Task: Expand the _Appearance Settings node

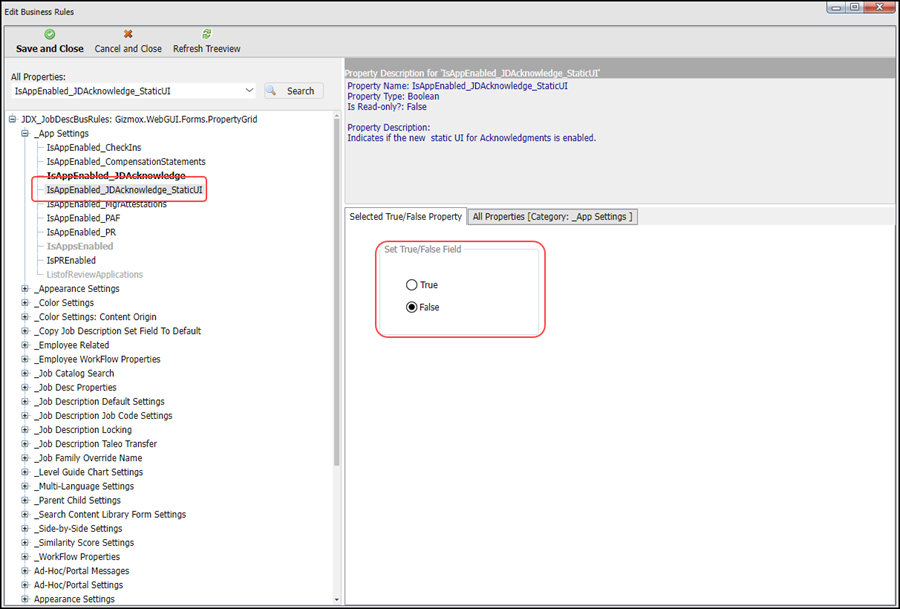Action: (x=25, y=289)
